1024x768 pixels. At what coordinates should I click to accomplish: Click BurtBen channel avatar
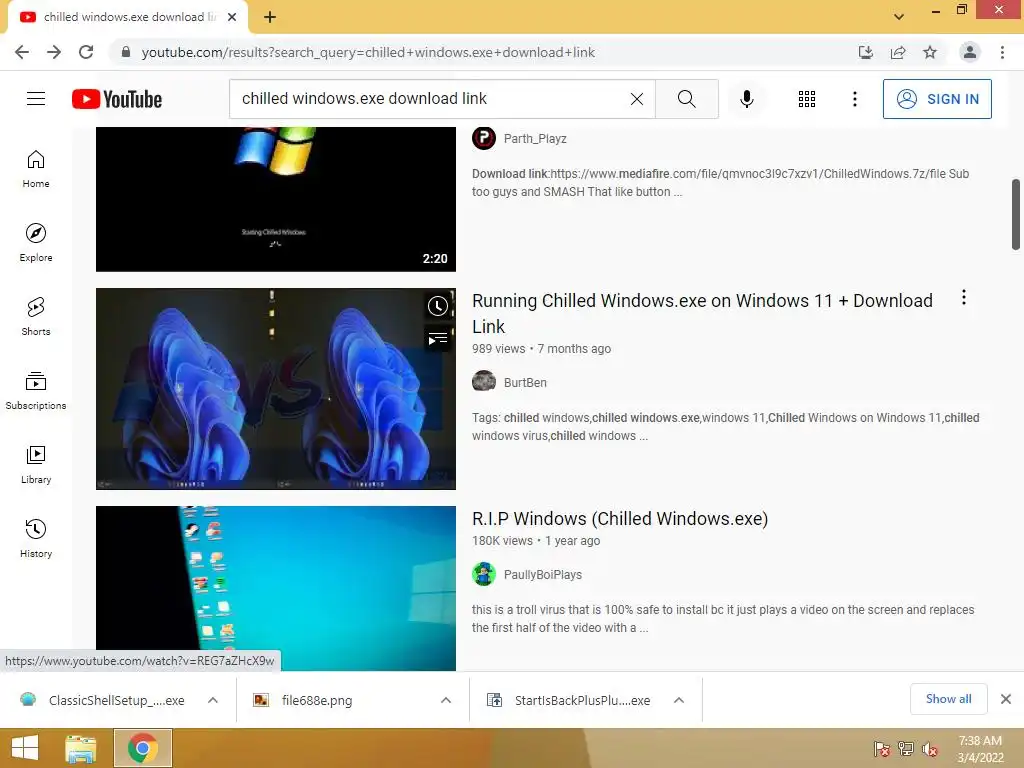(484, 381)
